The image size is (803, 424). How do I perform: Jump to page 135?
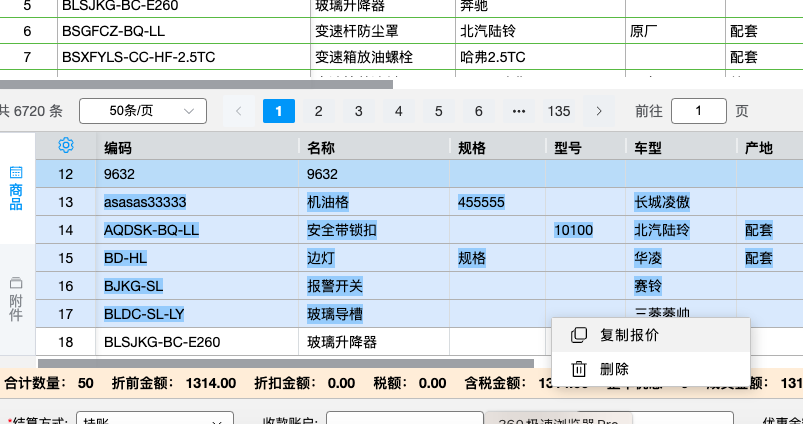pos(559,111)
